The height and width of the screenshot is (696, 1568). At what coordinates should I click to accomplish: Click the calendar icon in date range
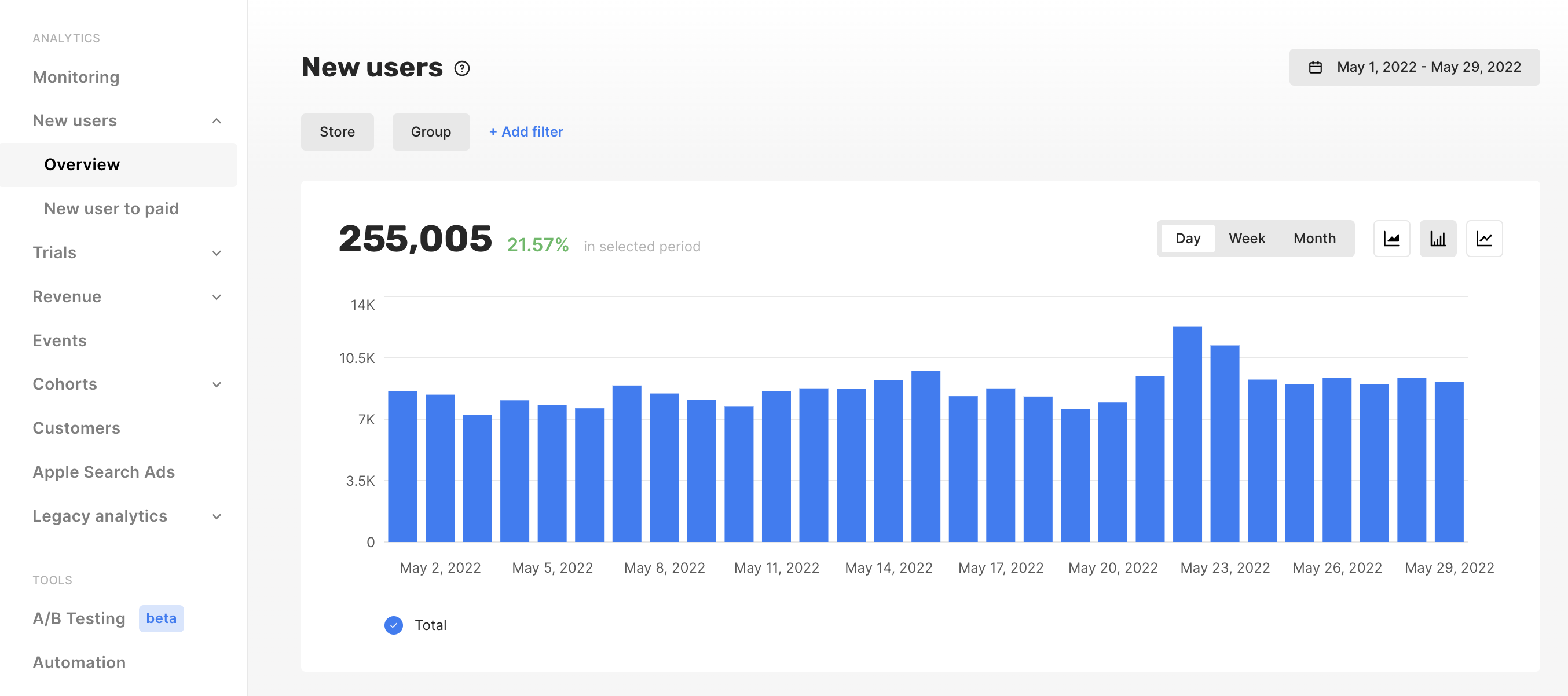tap(1315, 67)
